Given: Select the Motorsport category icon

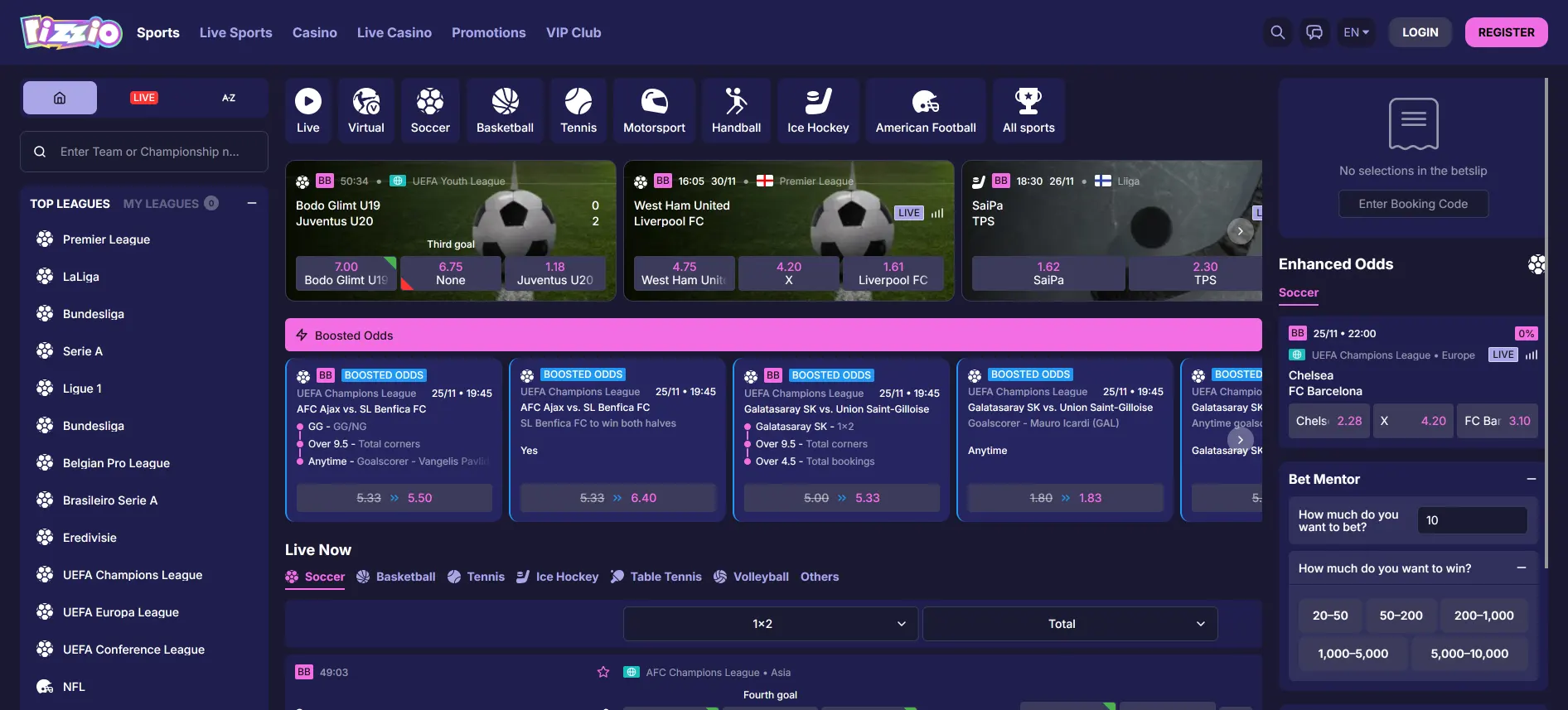Looking at the screenshot, I should [654, 111].
